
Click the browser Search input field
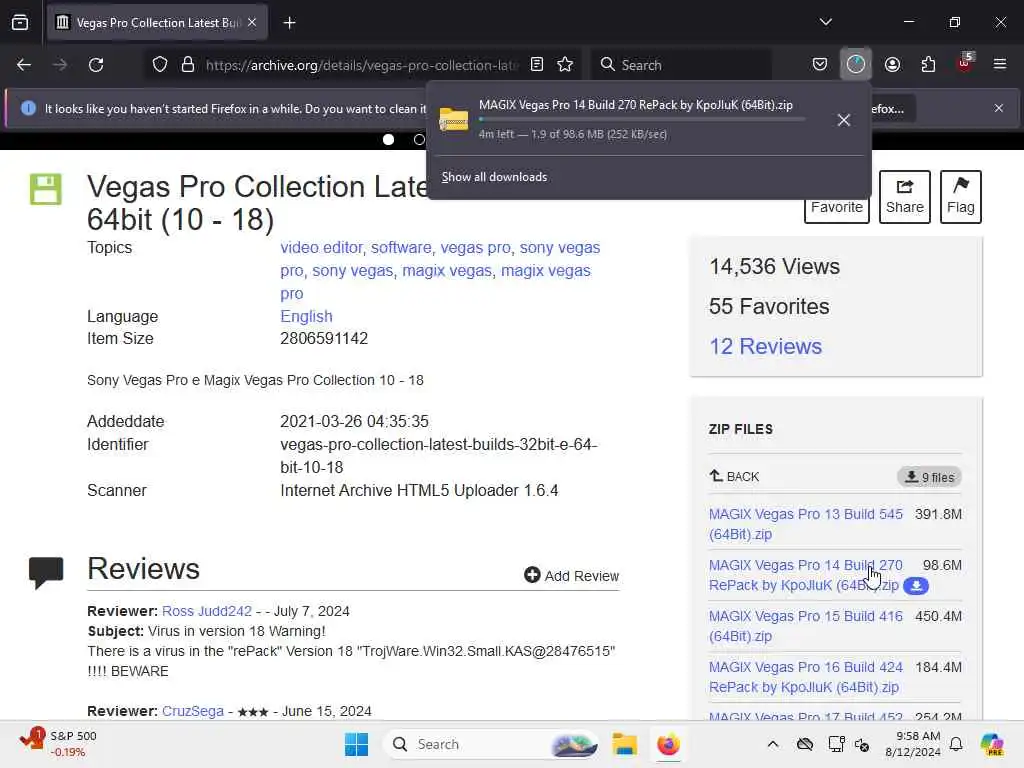(681, 65)
